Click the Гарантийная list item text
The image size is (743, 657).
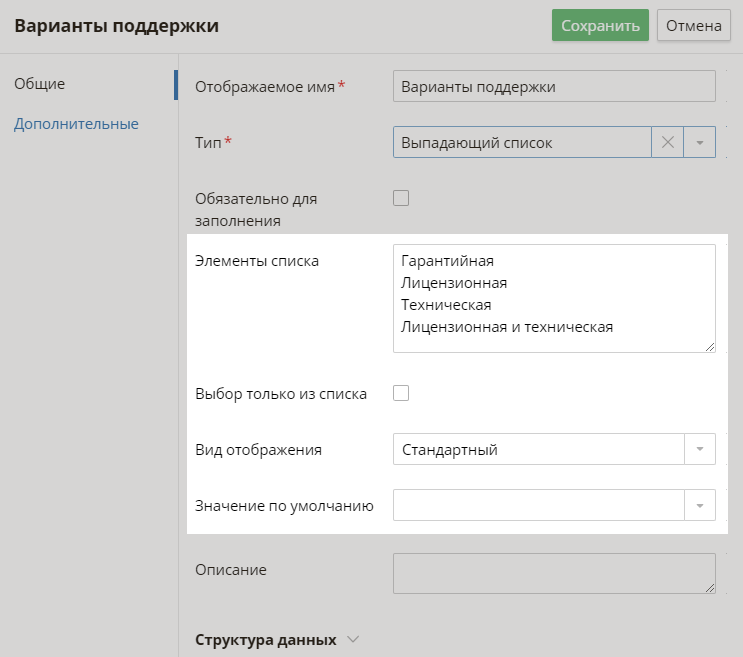tap(447, 261)
